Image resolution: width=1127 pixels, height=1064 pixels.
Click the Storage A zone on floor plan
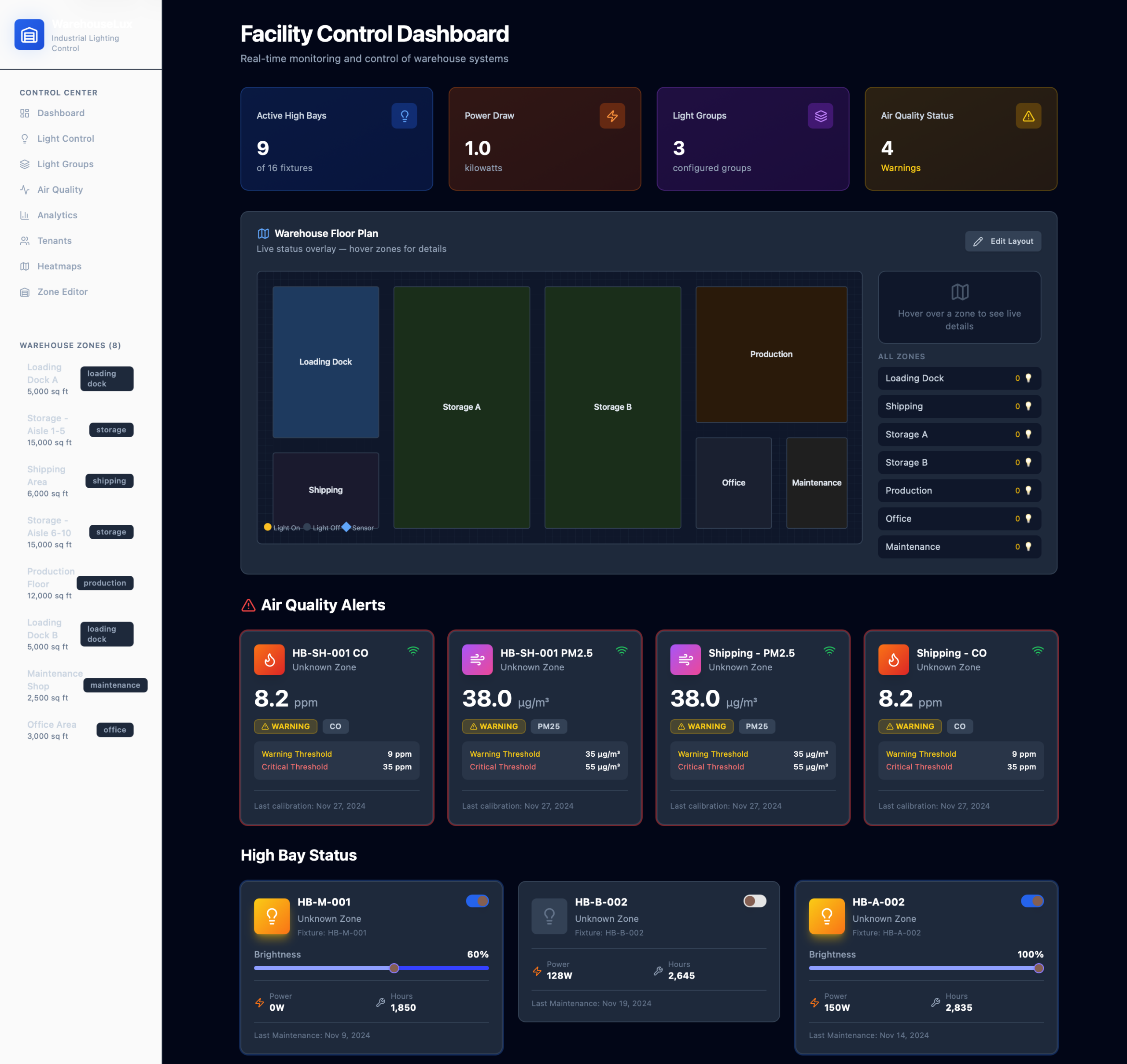click(x=462, y=407)
